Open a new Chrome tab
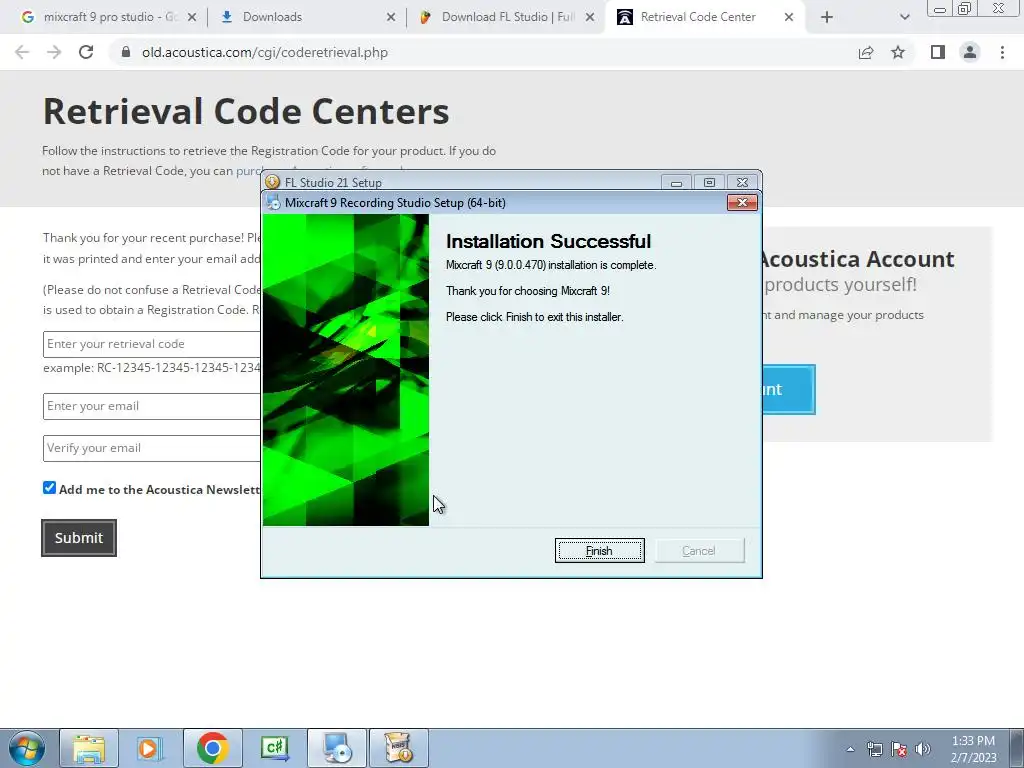The image size is (1024, 768). (x=827, y=18)
